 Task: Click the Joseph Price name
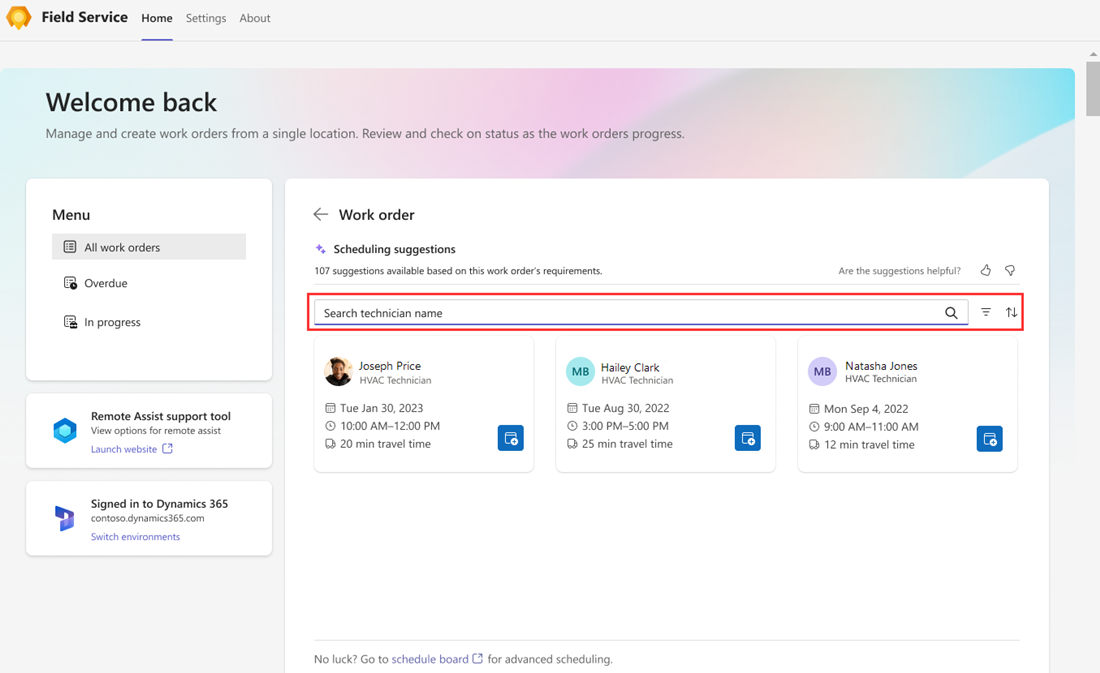click(389, 366)
